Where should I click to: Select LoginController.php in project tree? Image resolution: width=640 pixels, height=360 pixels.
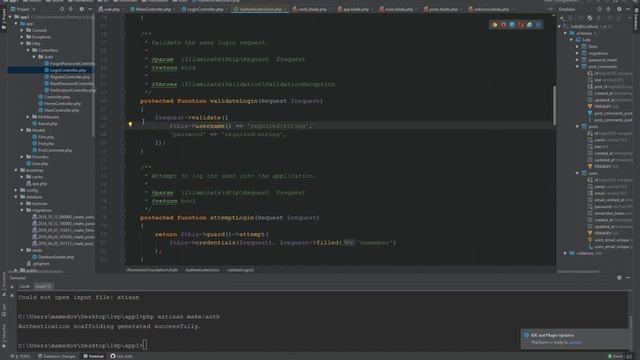(68, 70)
